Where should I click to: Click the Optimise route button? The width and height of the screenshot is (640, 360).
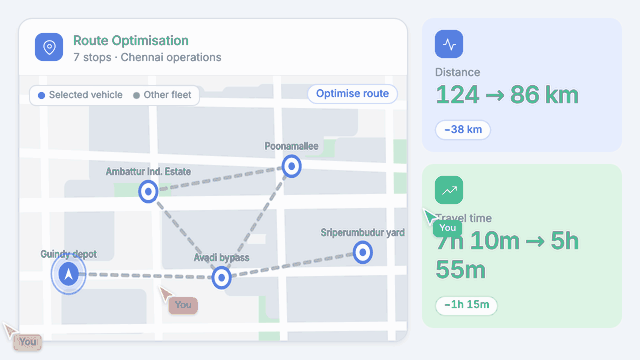tap(352, 94)
